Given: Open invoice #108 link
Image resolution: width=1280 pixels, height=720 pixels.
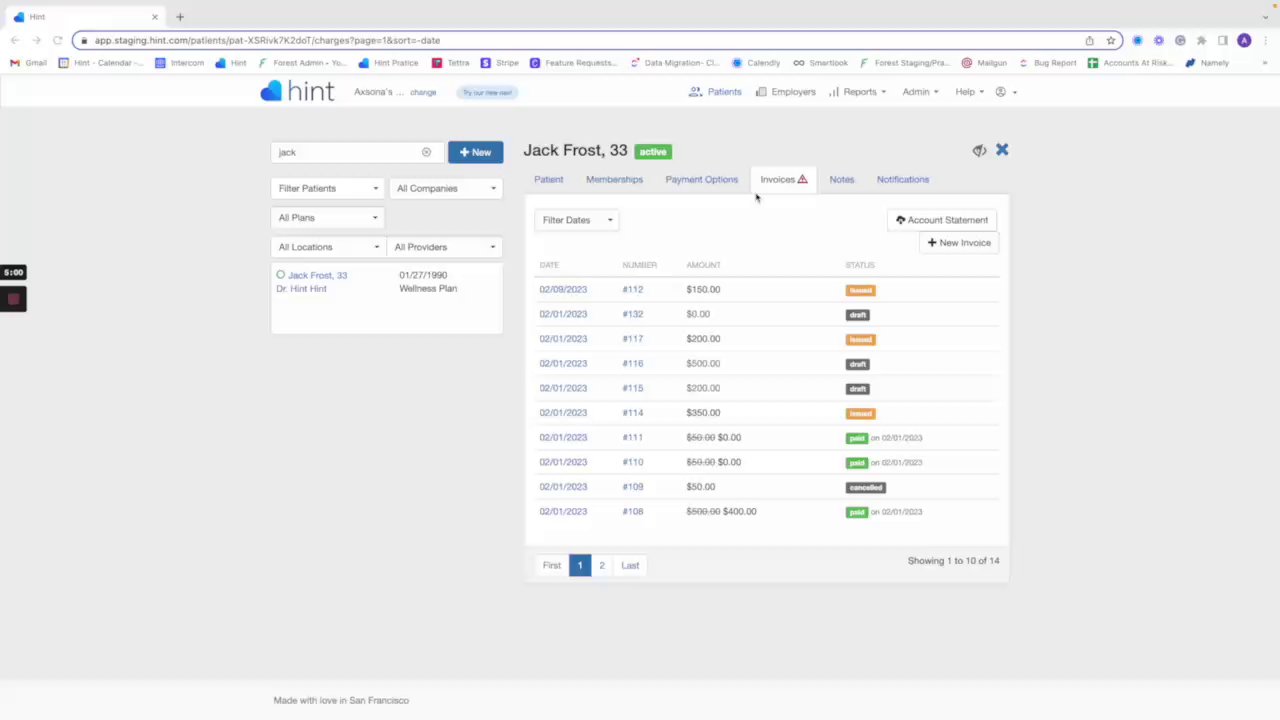Looking at the screenshot, I should [633, 511].
